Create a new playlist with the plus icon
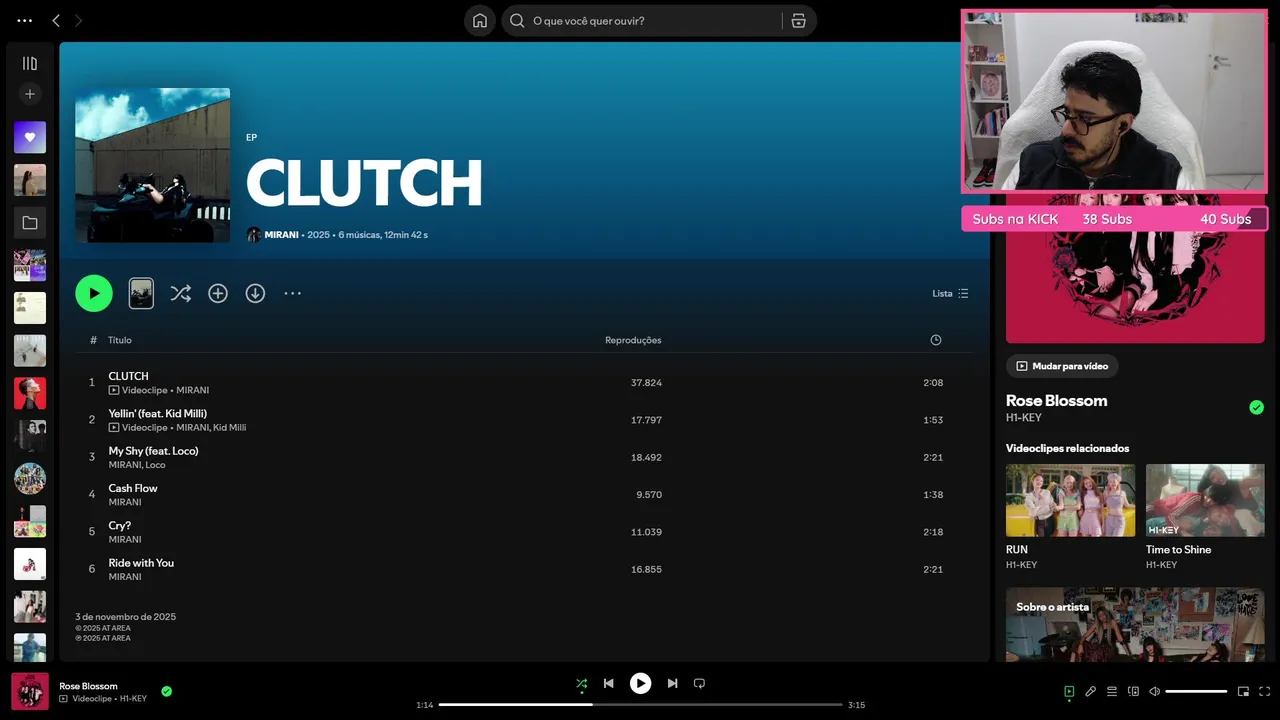This screenshot has height=720, width=1280. coord(30,94)
